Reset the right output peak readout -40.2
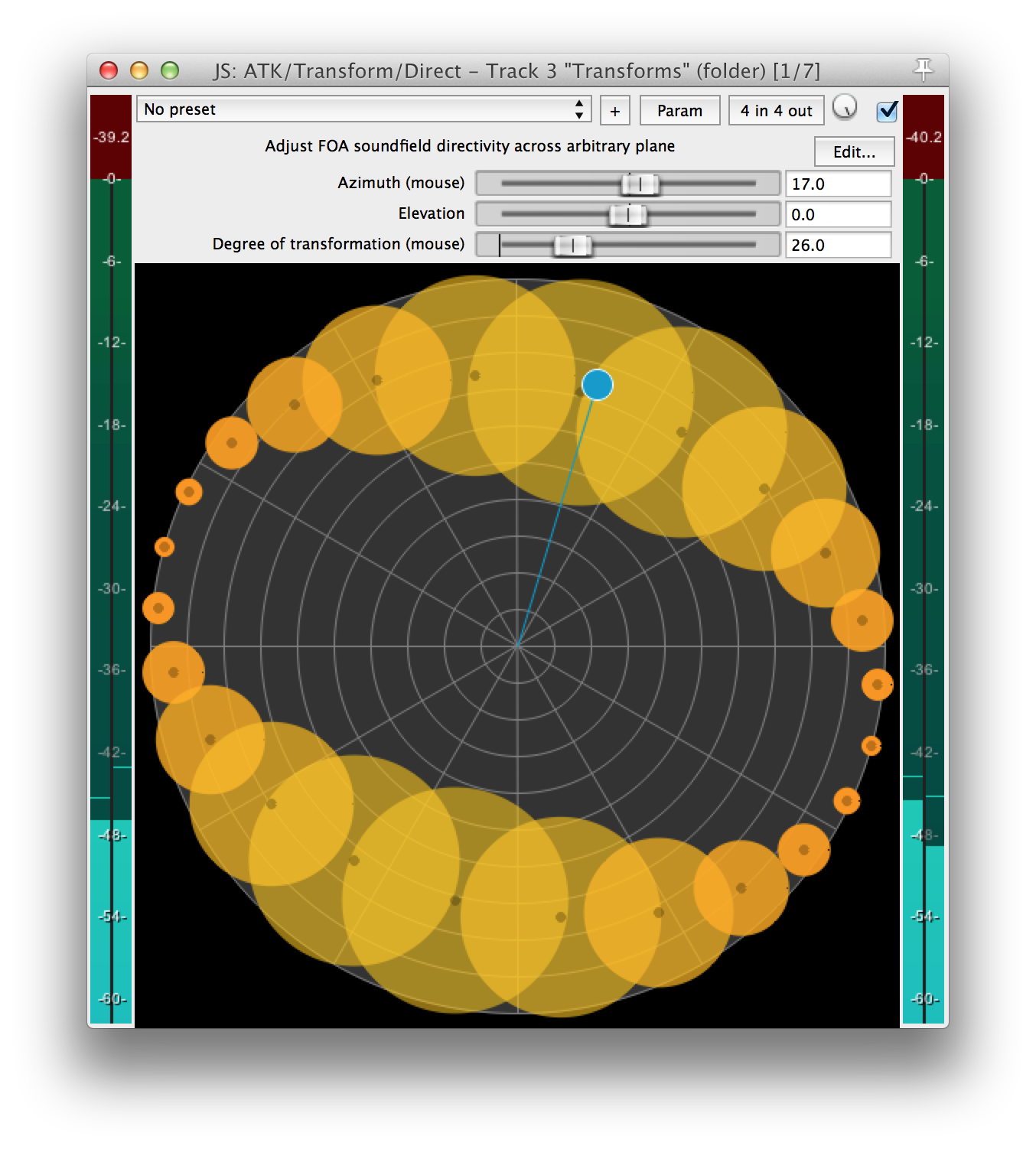The width and height of the screenshot is (1036, 1149). pyautogui.click(x=924, y=137)
